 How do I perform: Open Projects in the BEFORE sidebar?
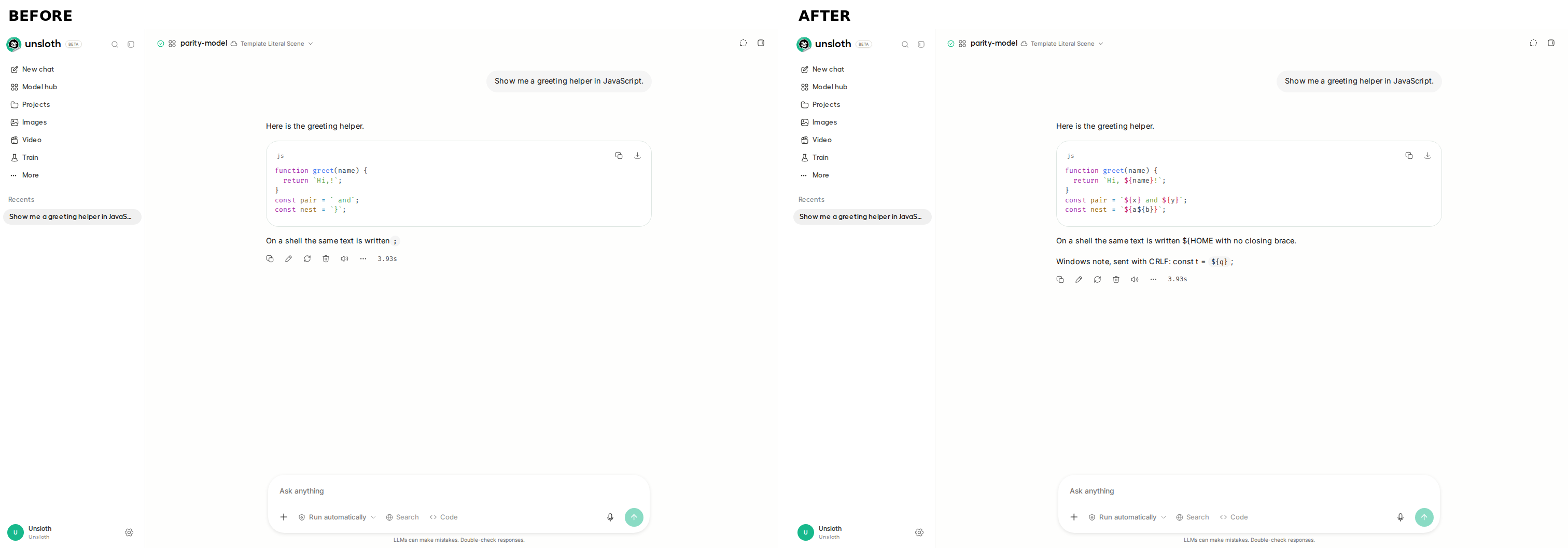point(73,105)
